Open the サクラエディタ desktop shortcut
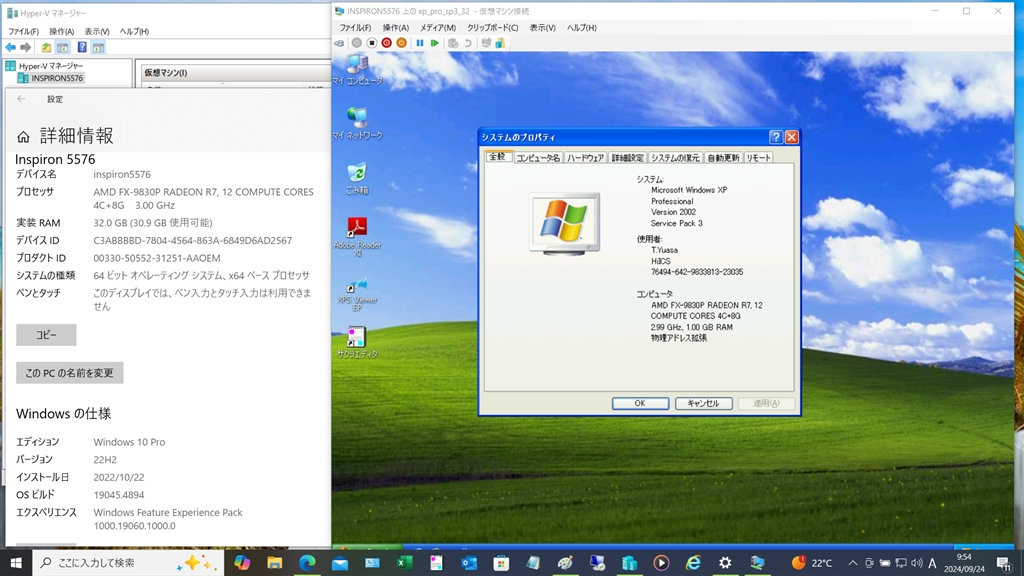Screen dimensions: 1024x576 point(357,337)
